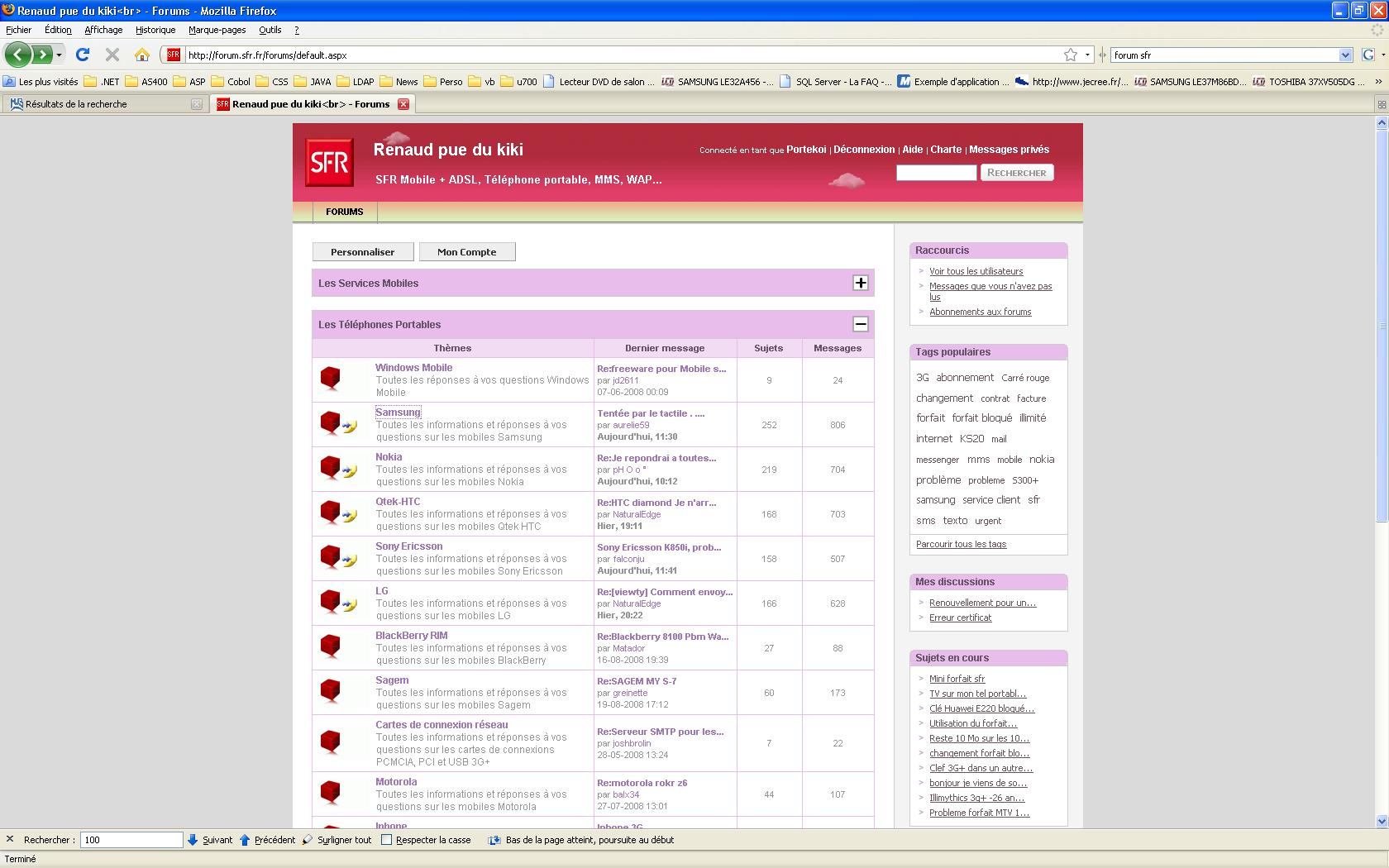Click the red cube icon for Cartes de connexion réseau

(x=331, y=742)
